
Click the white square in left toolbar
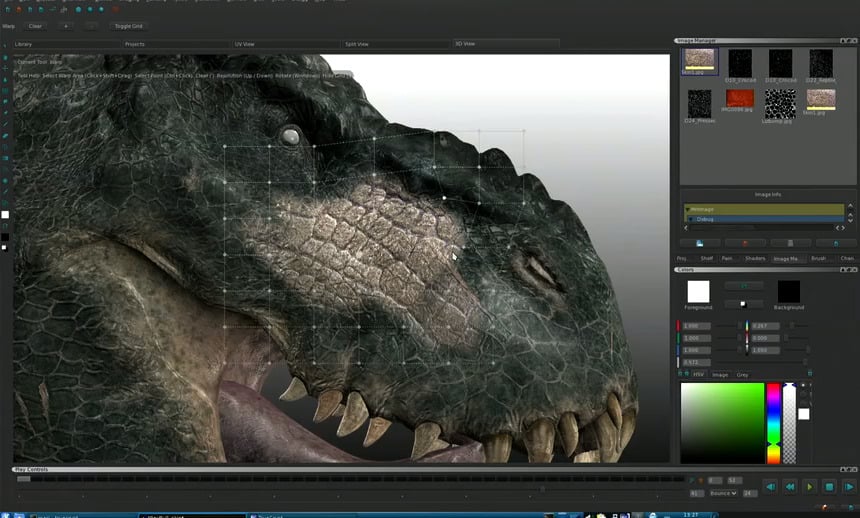(5, 215)
